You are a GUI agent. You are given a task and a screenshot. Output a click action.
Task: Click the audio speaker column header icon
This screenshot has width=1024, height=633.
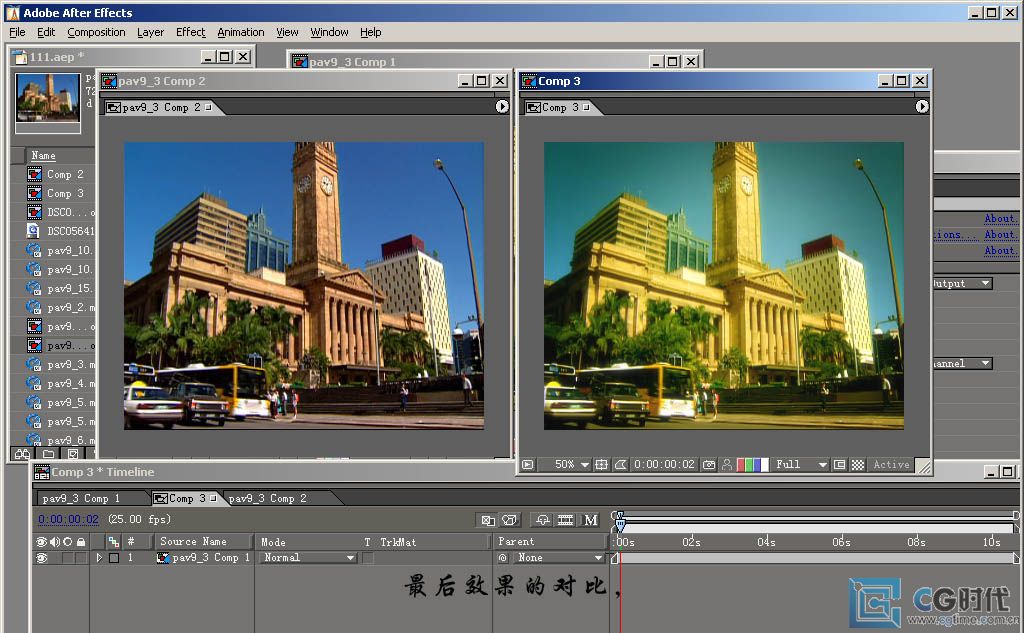click(x=55, y=542)
